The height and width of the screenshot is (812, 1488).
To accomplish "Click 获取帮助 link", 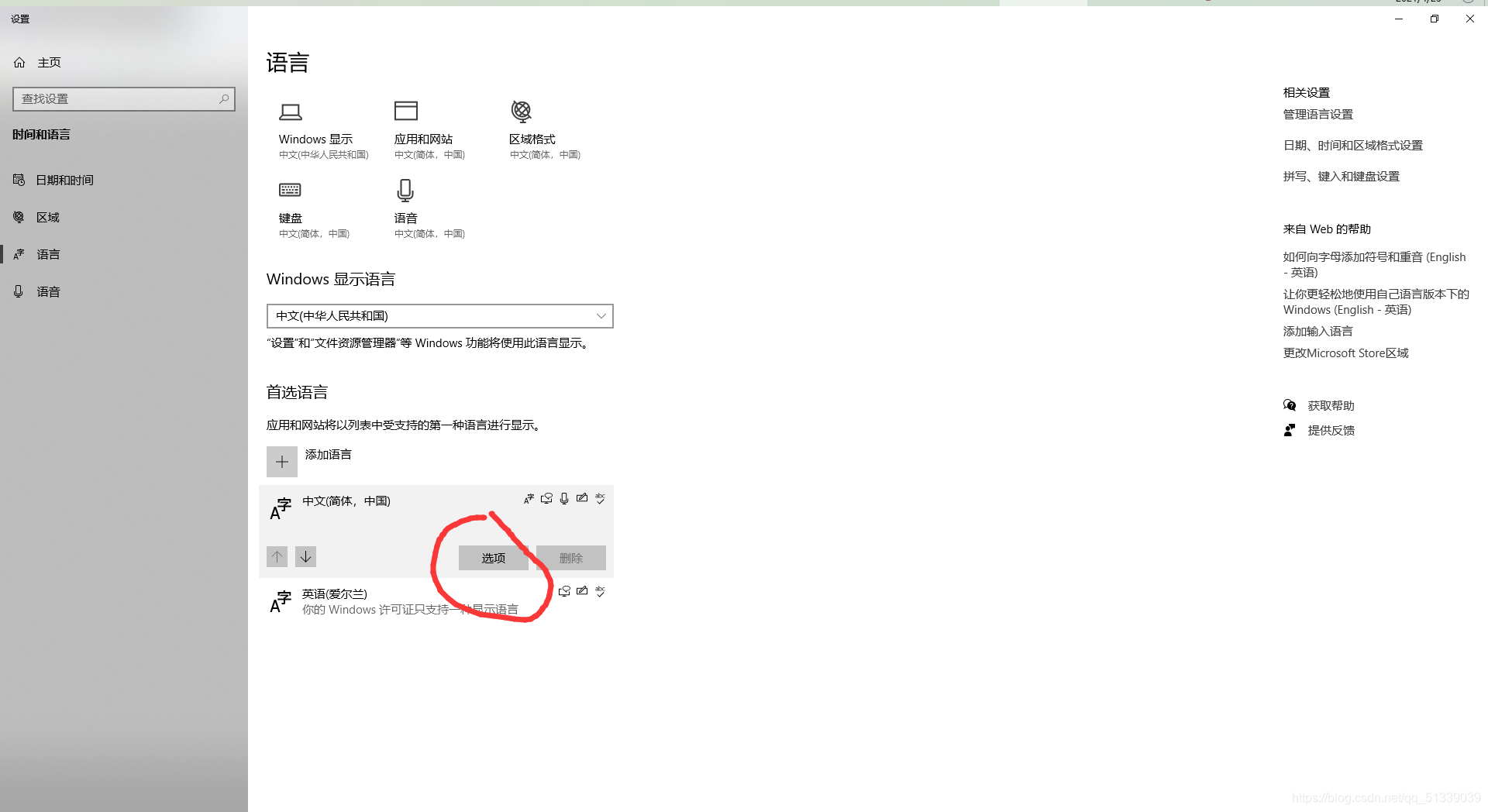I will (1331, 405).
